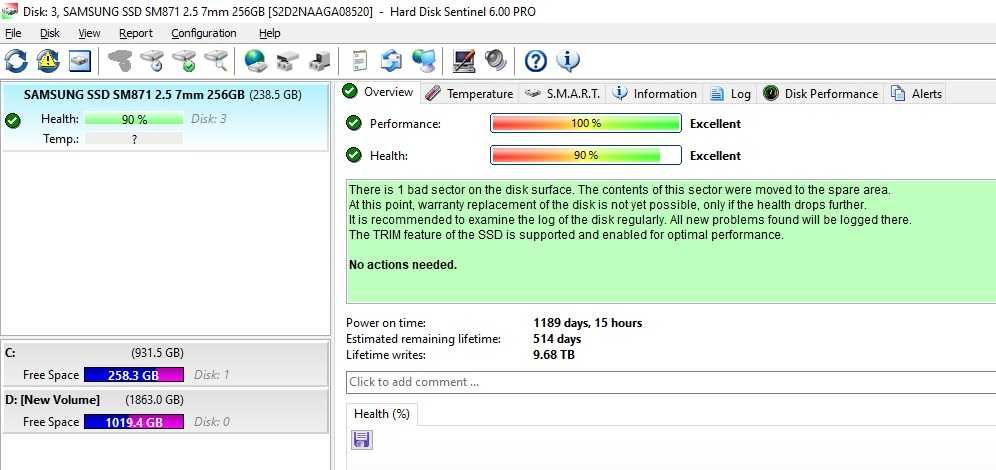Click the C: drive free space bar
Screen dimensions: 996x470
point(133,375)
